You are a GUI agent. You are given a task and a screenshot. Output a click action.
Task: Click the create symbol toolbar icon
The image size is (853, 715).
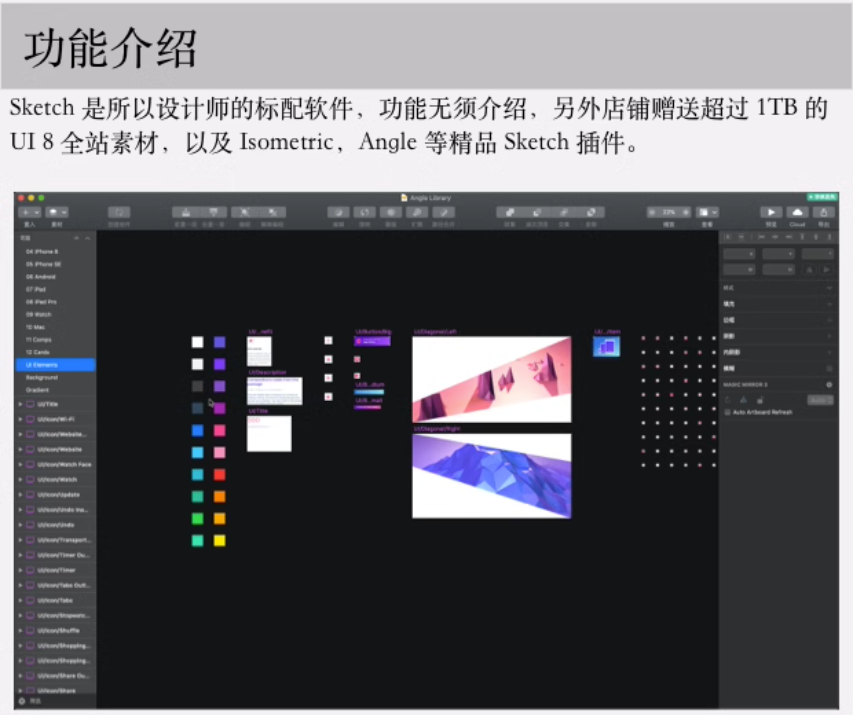tap(119, 212)
